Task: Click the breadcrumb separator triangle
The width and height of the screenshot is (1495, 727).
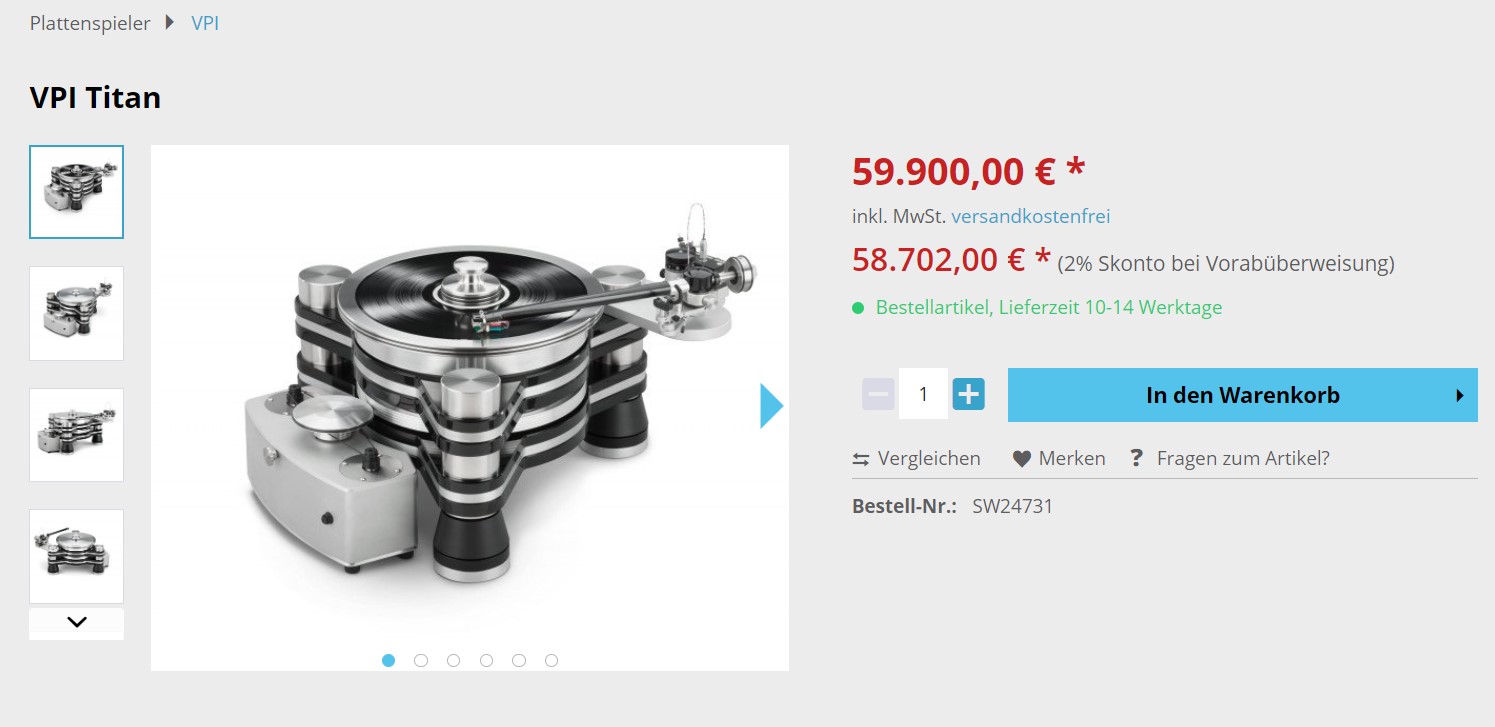Action: click(170, 23)
